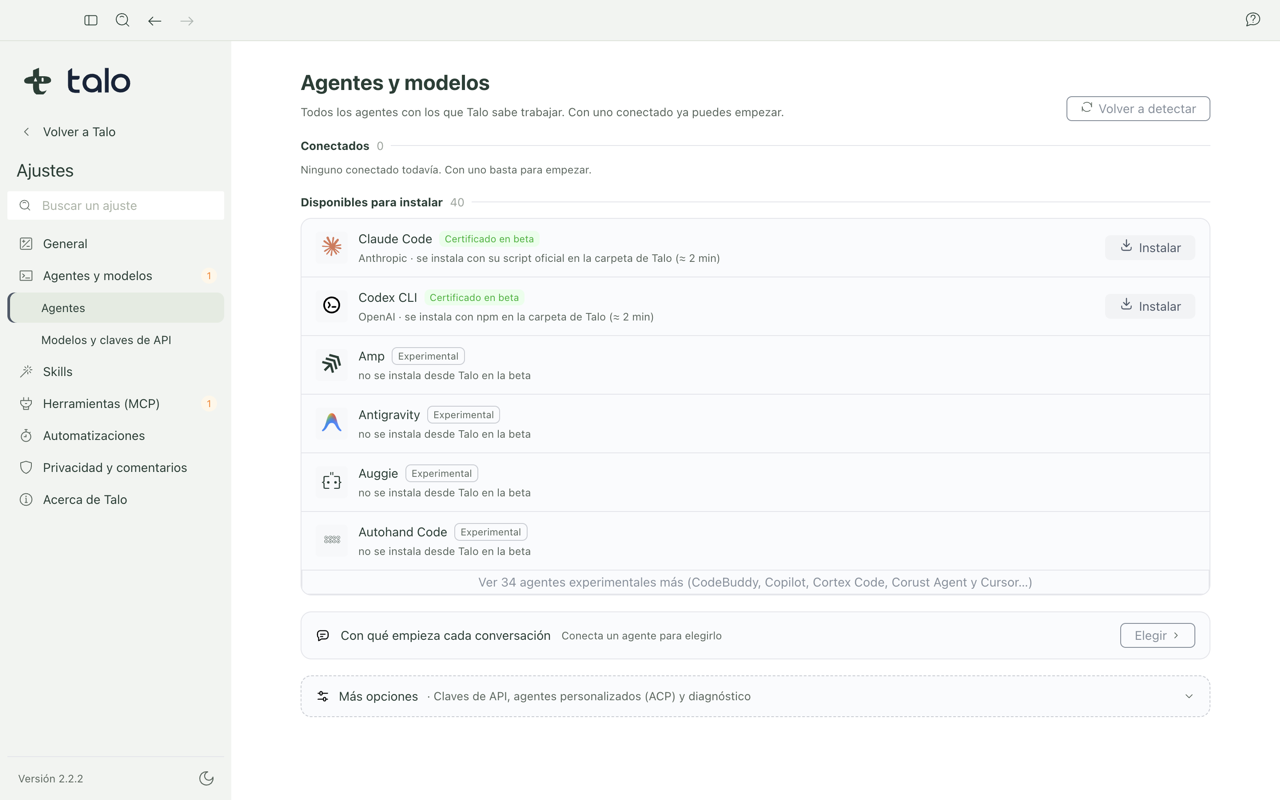Click the Talo logo
Screen dimensions: 1280x800
(x=77, y=81)
